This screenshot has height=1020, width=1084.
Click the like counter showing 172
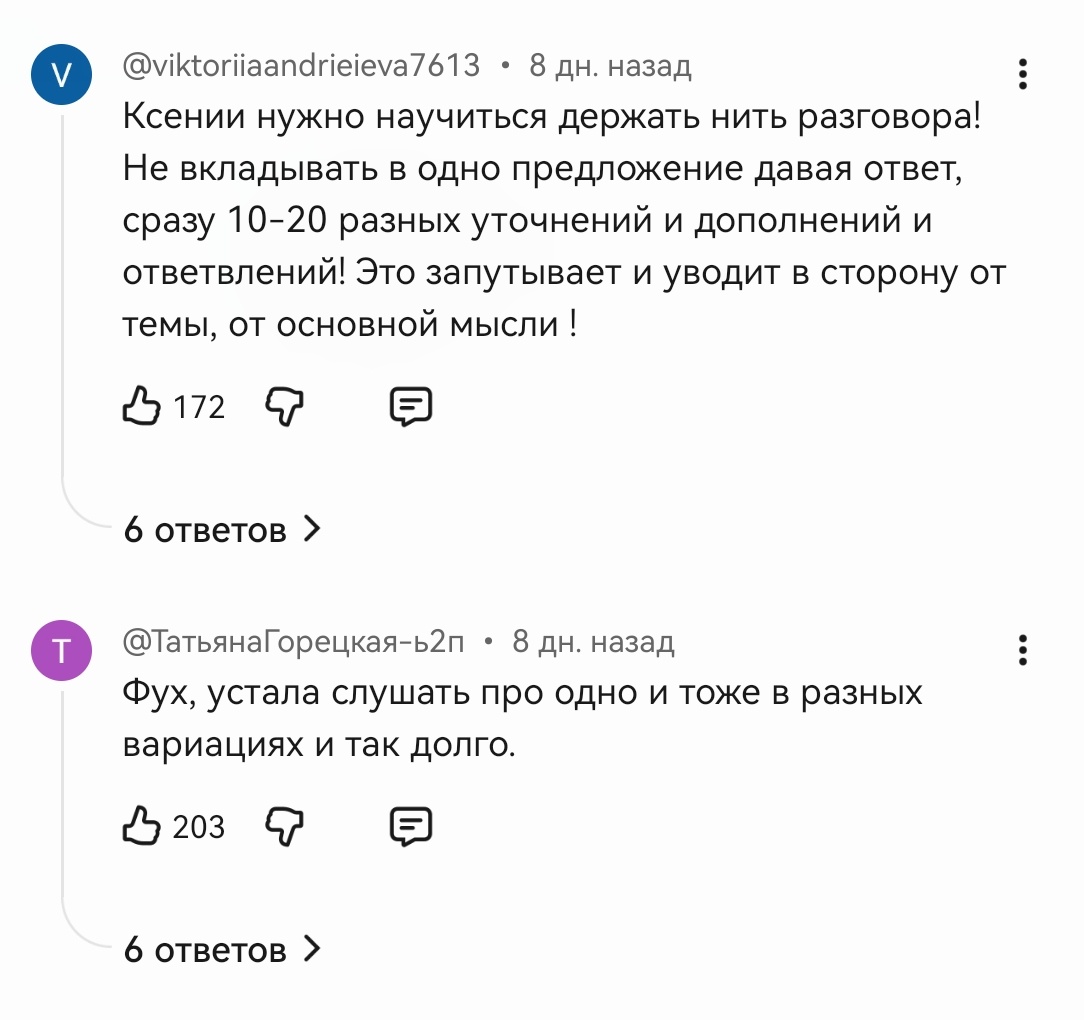point(199,406)
